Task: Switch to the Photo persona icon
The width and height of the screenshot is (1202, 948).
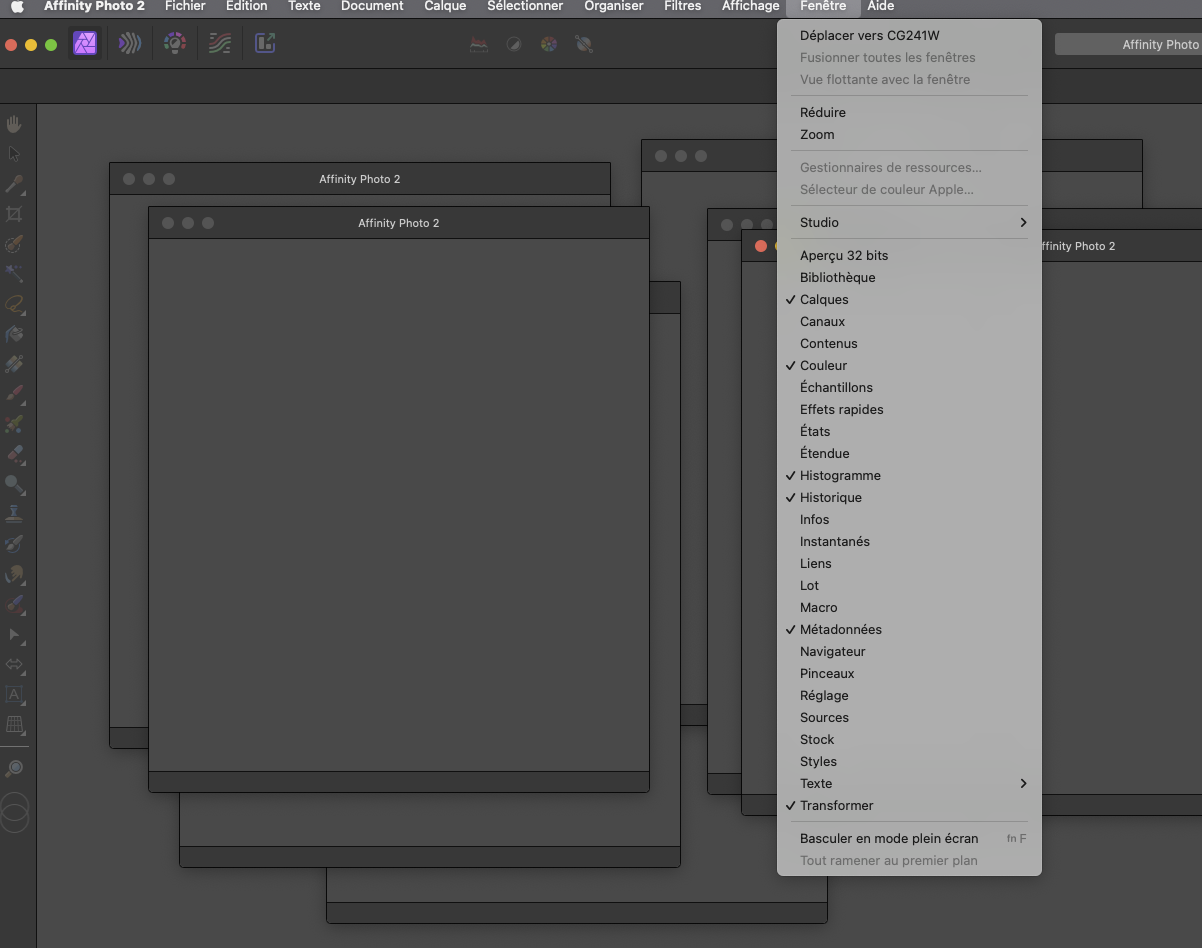Action: [85, 44]
